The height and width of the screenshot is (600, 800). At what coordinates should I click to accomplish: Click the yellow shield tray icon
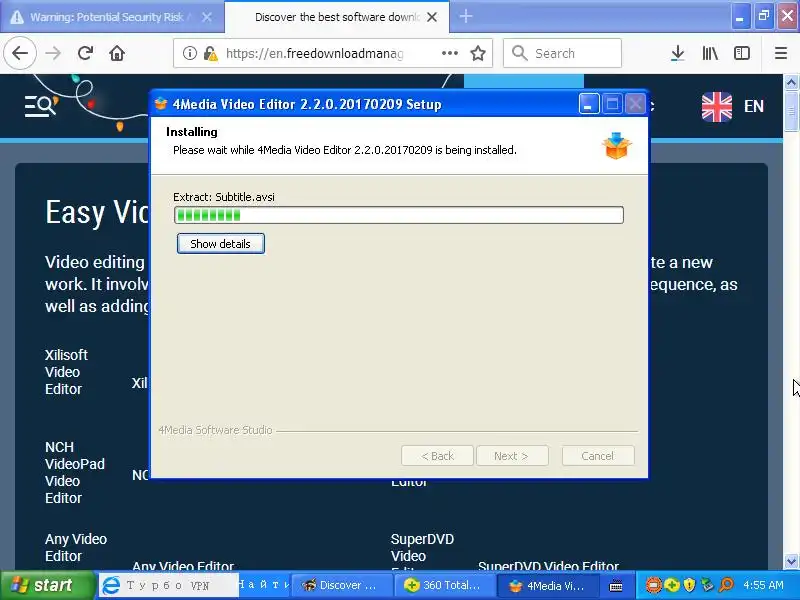pyautogui.click(x=689, y=585)
